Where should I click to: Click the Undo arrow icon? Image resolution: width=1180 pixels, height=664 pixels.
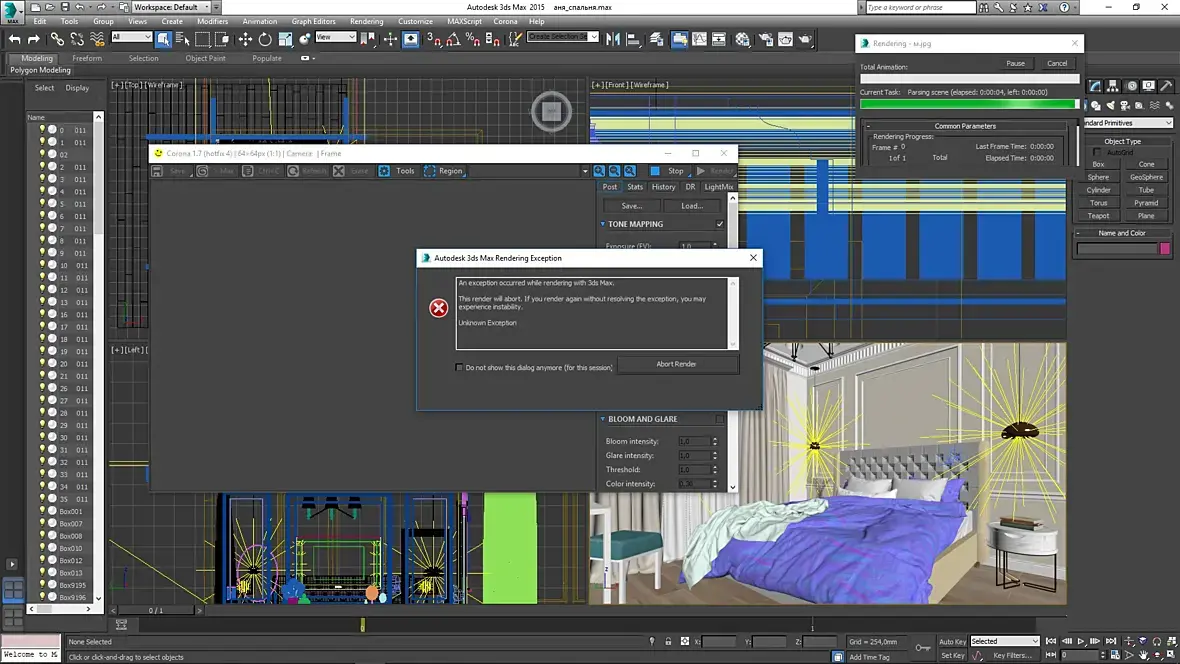coord(14,39)
